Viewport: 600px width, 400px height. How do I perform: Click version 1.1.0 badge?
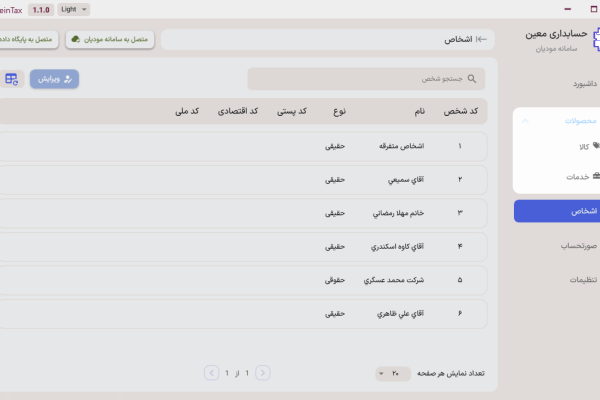coord(41,10)
